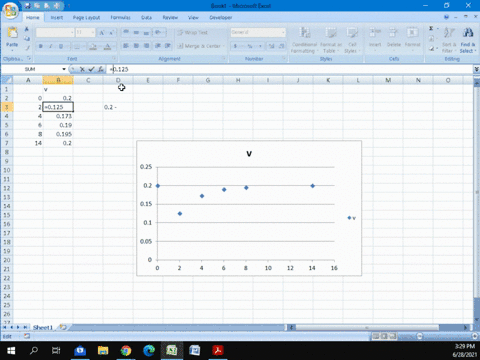The image size is (480, 360).
Task: Select the Format Painter brush icon
Action: point(27,48)
